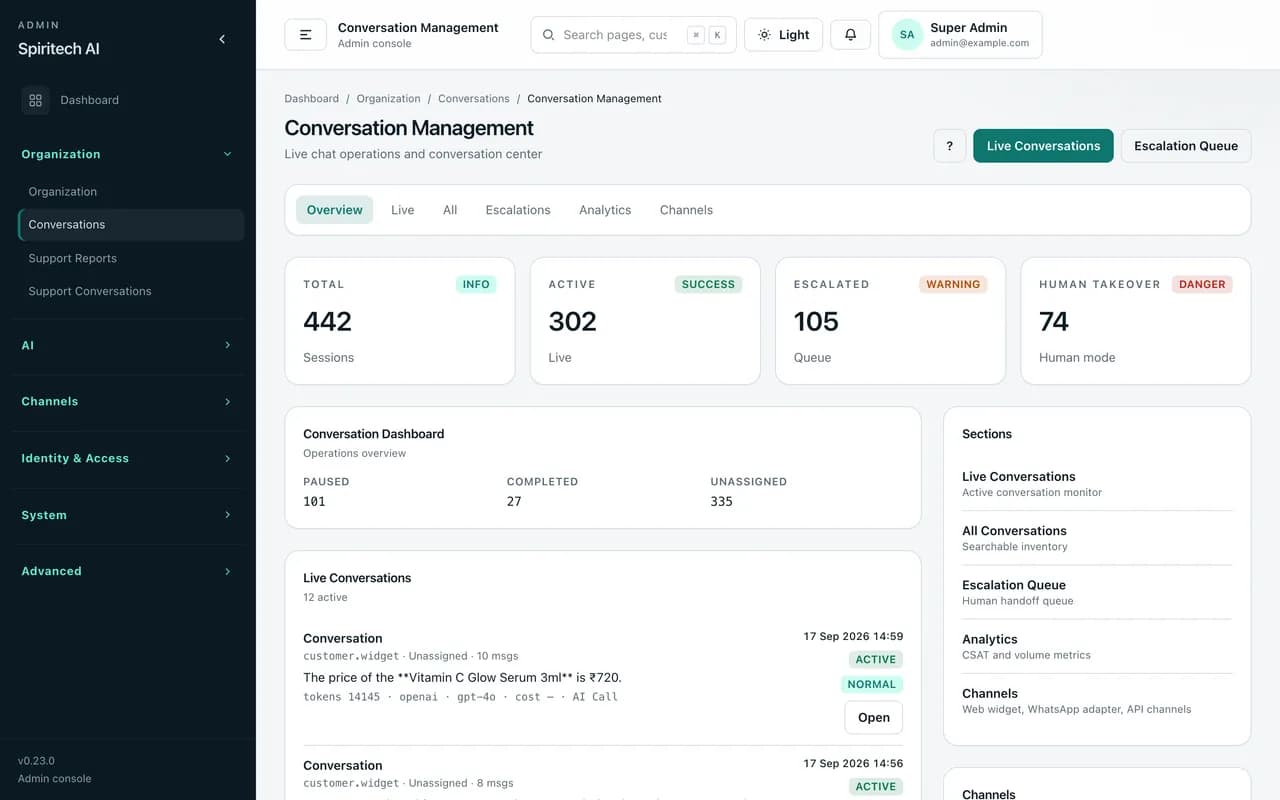Click the SUCCESS badge on Active card
Screen dimensions: 1280x800
click(708, 284)
